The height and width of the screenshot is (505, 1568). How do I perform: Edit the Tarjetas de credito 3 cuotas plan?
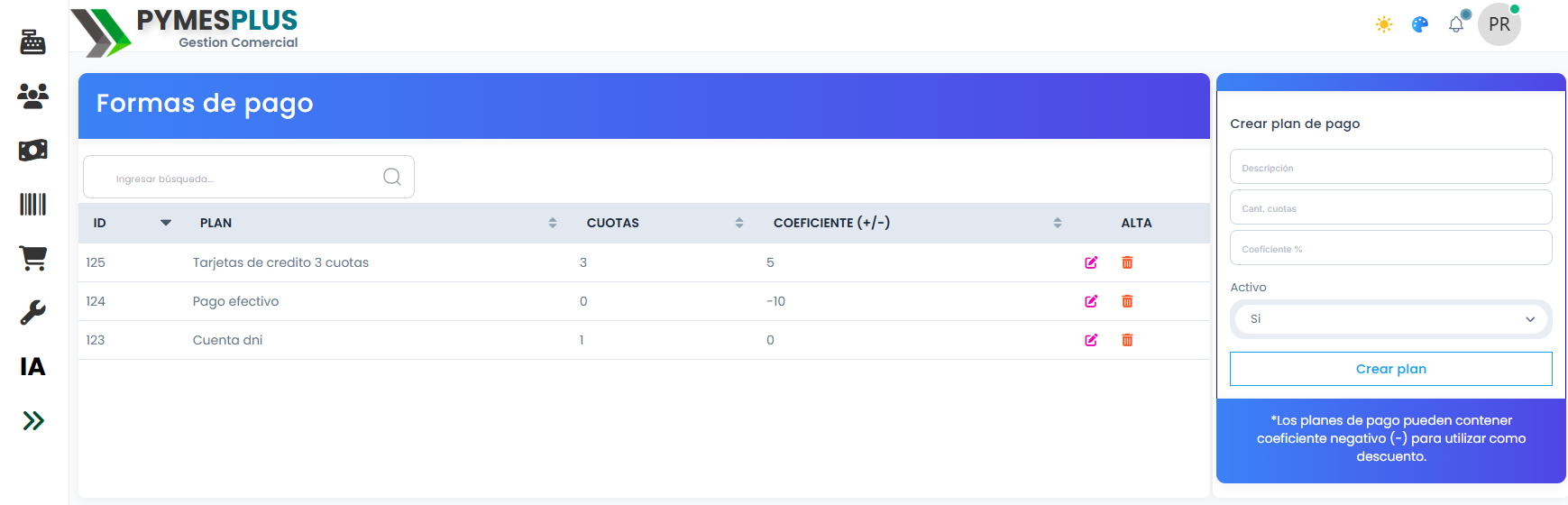(x=1091, y=262)
